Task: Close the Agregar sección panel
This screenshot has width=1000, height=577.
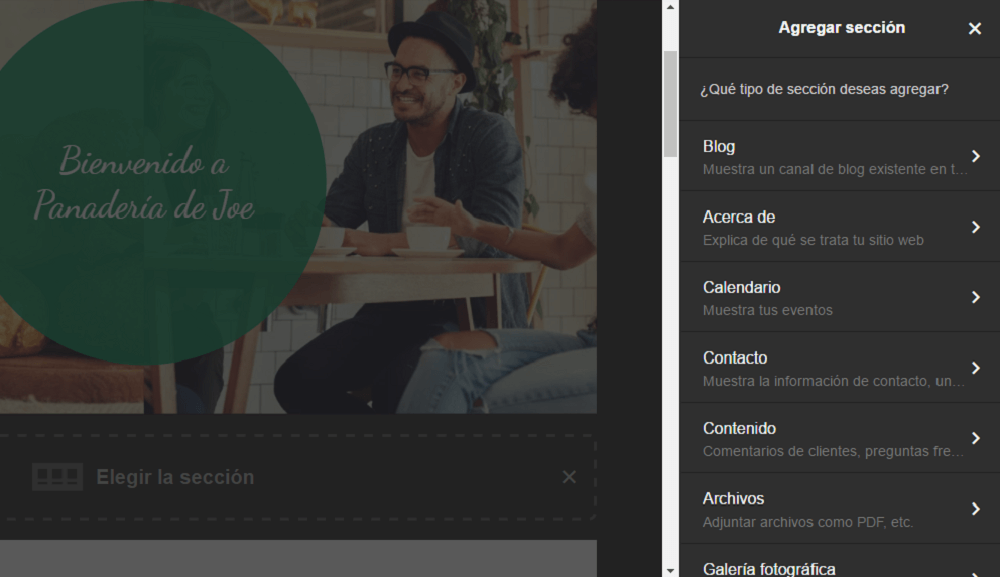Action: click(x=975, y=29)
